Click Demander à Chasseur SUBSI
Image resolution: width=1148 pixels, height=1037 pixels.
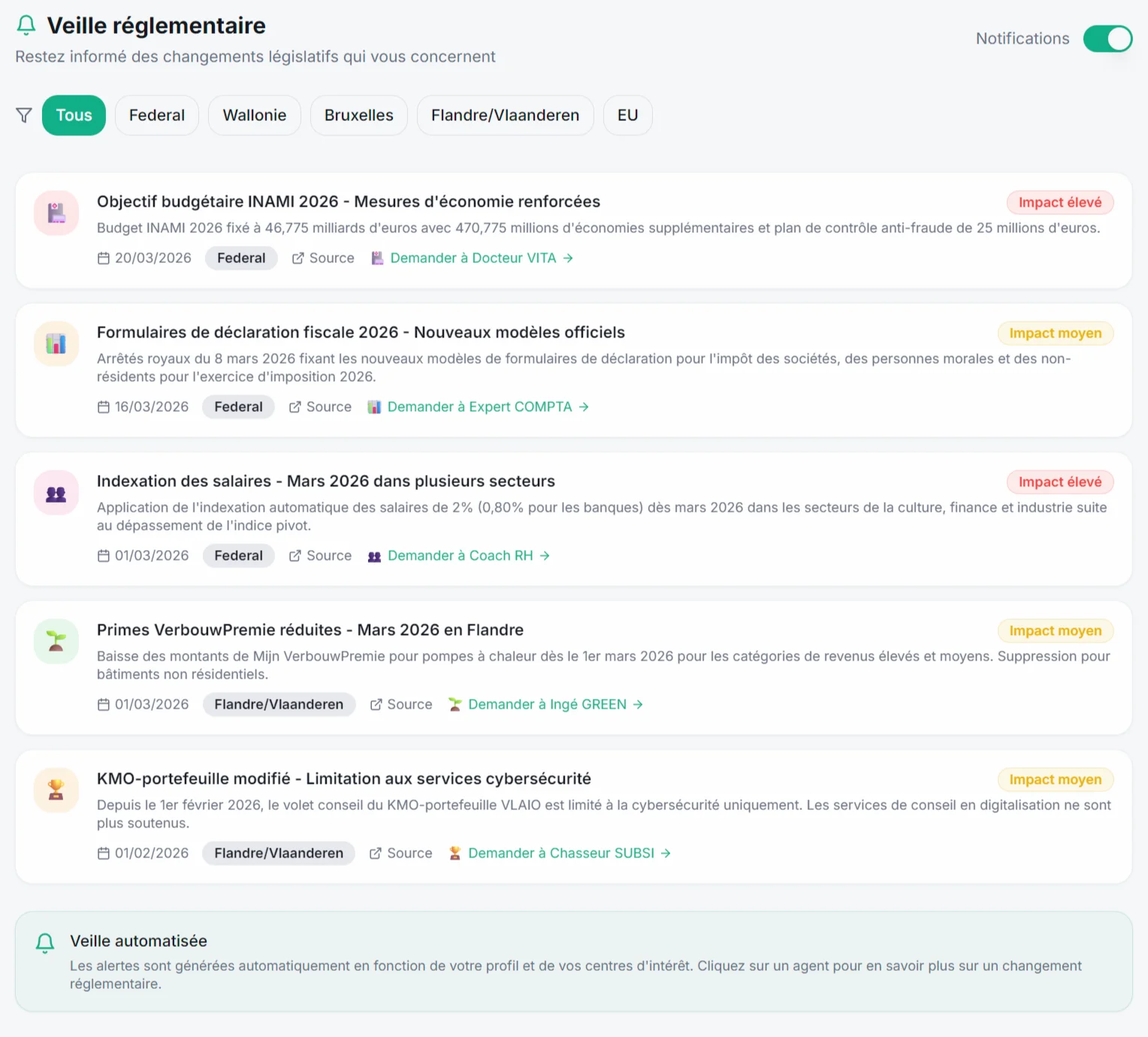560,853
